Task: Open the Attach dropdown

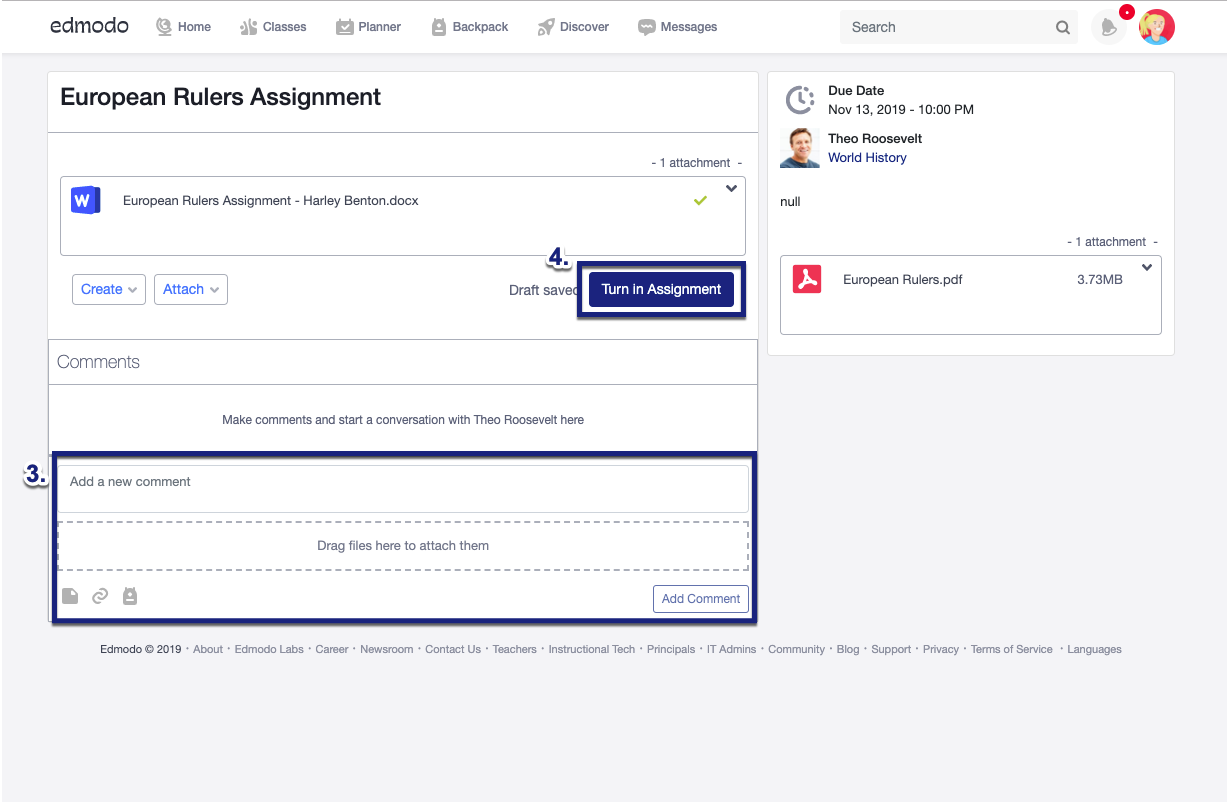Action: click(x=191, y=289)
